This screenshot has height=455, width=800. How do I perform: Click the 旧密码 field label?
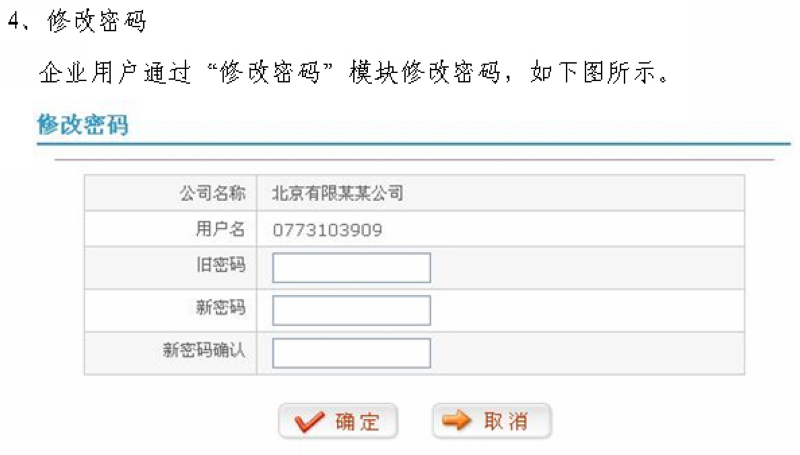coord(220,266)
